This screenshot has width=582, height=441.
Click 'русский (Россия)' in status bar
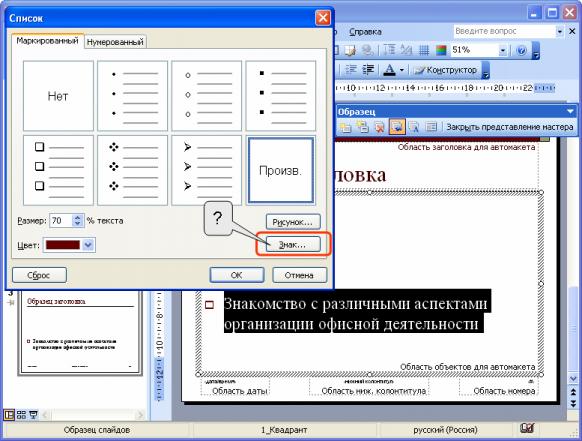click(445, 430)
